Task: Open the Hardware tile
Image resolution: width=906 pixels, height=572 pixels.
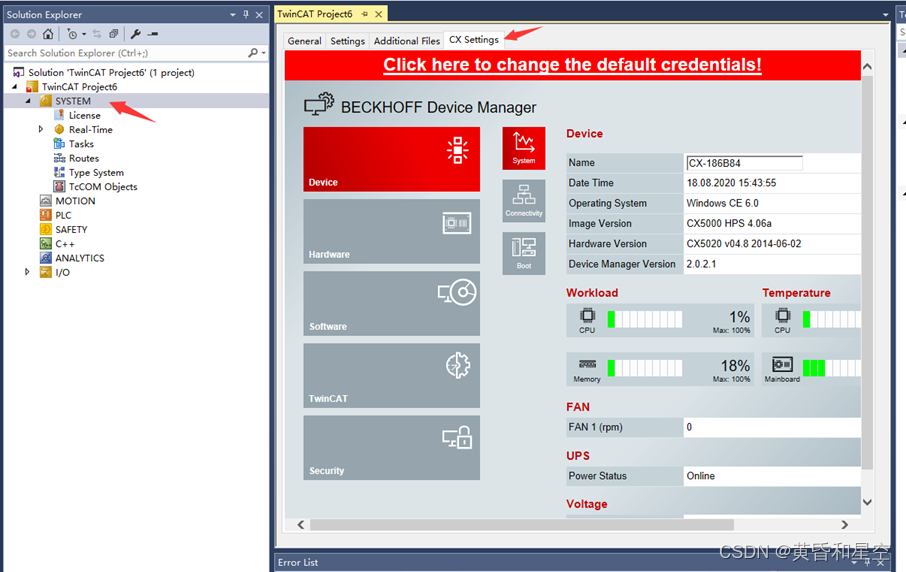Action: 392,232
